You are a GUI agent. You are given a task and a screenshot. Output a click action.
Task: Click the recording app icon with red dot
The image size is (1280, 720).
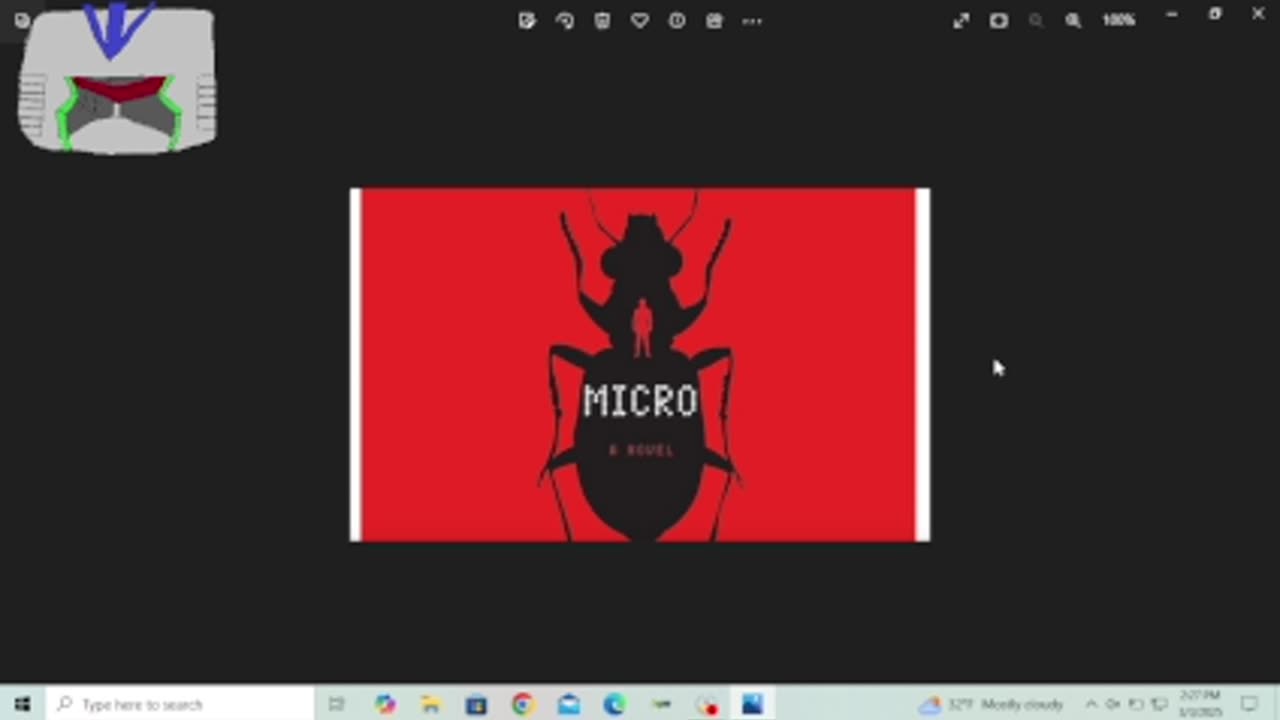(x=707, y=704)
